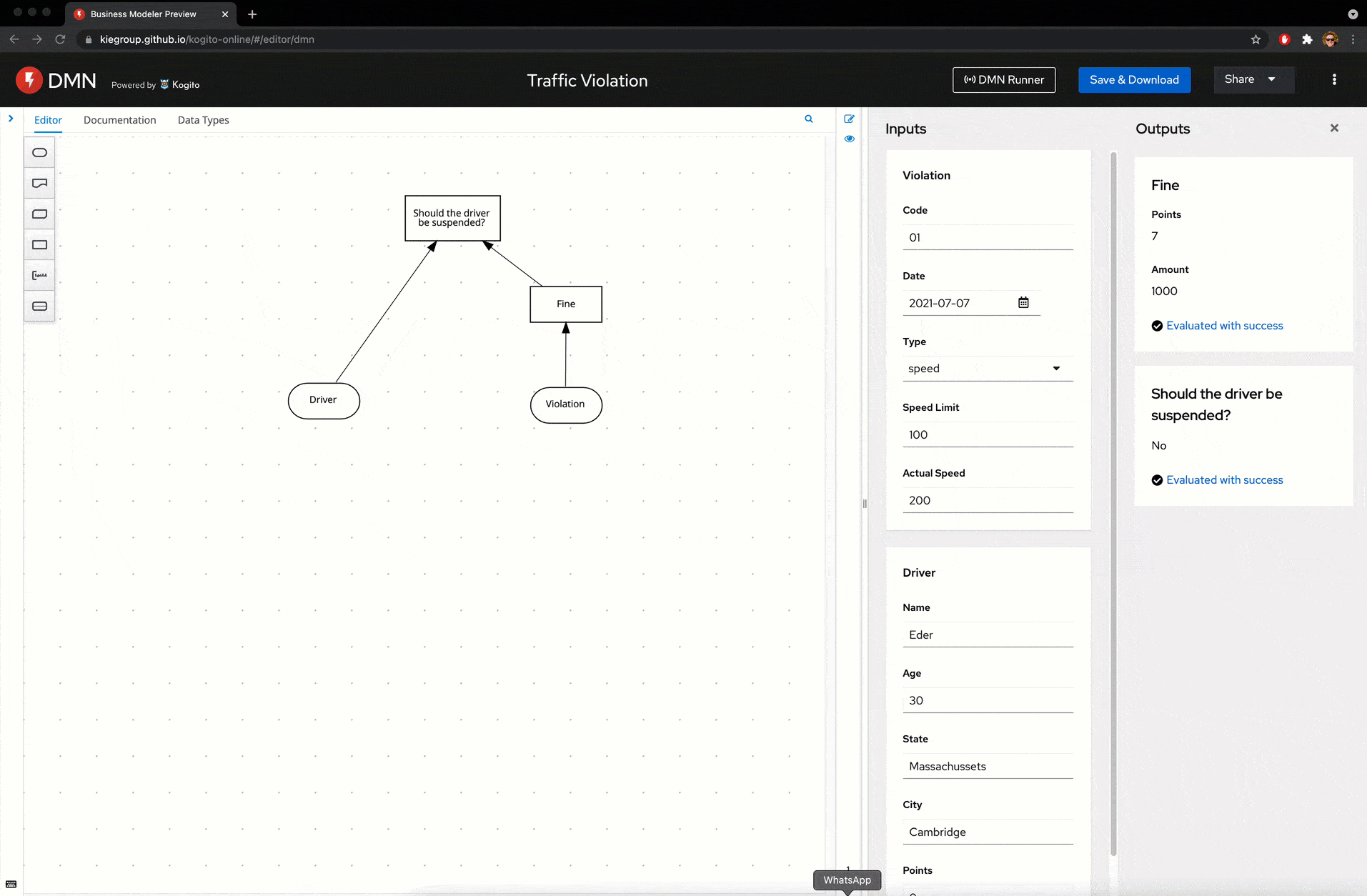Select the Decision node palette shape
This screenshot has width=1367, height=896.
click(40, 245)
